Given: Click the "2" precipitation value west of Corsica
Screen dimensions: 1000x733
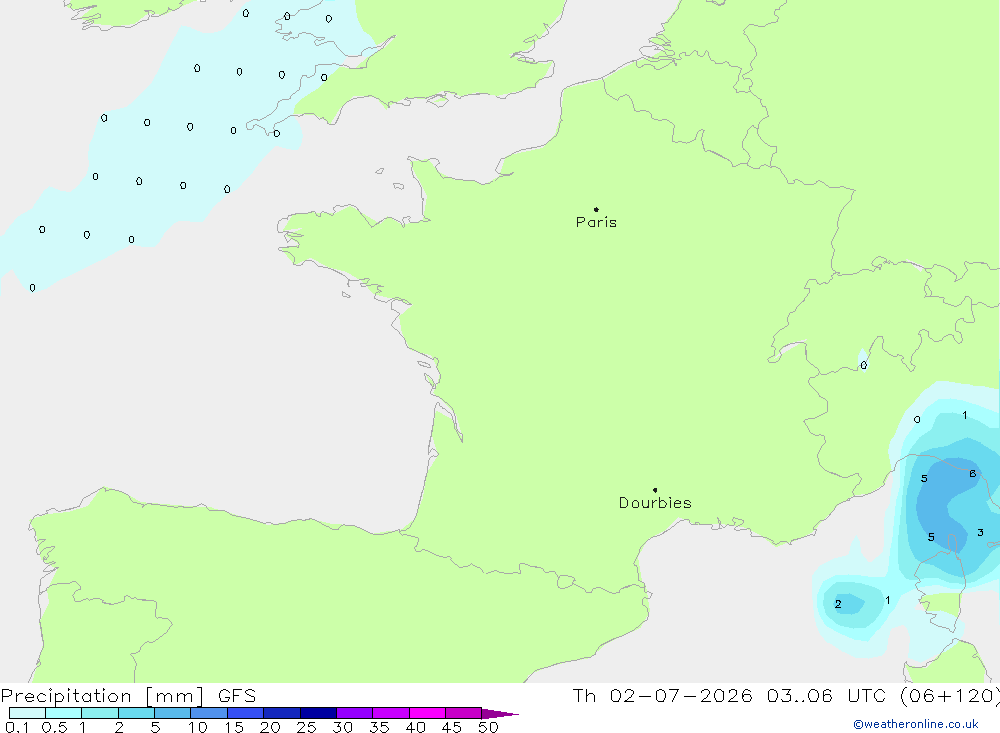Looking at the screenshot, I should (x=838, y=604).
